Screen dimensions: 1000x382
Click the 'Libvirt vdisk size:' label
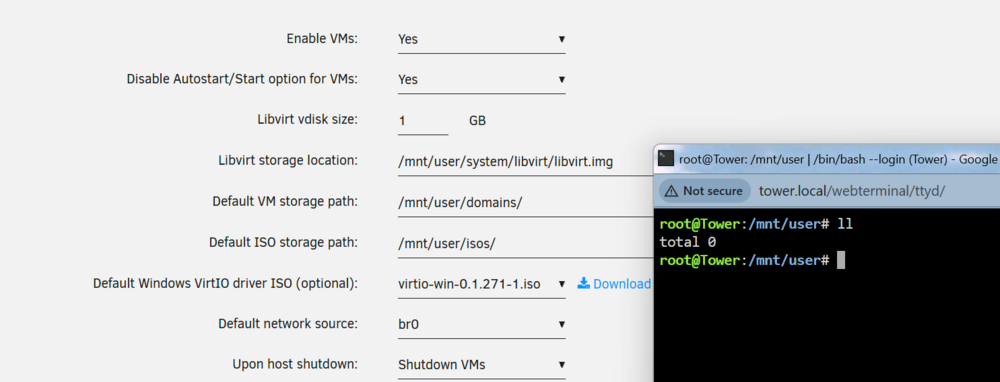point(307,119)
